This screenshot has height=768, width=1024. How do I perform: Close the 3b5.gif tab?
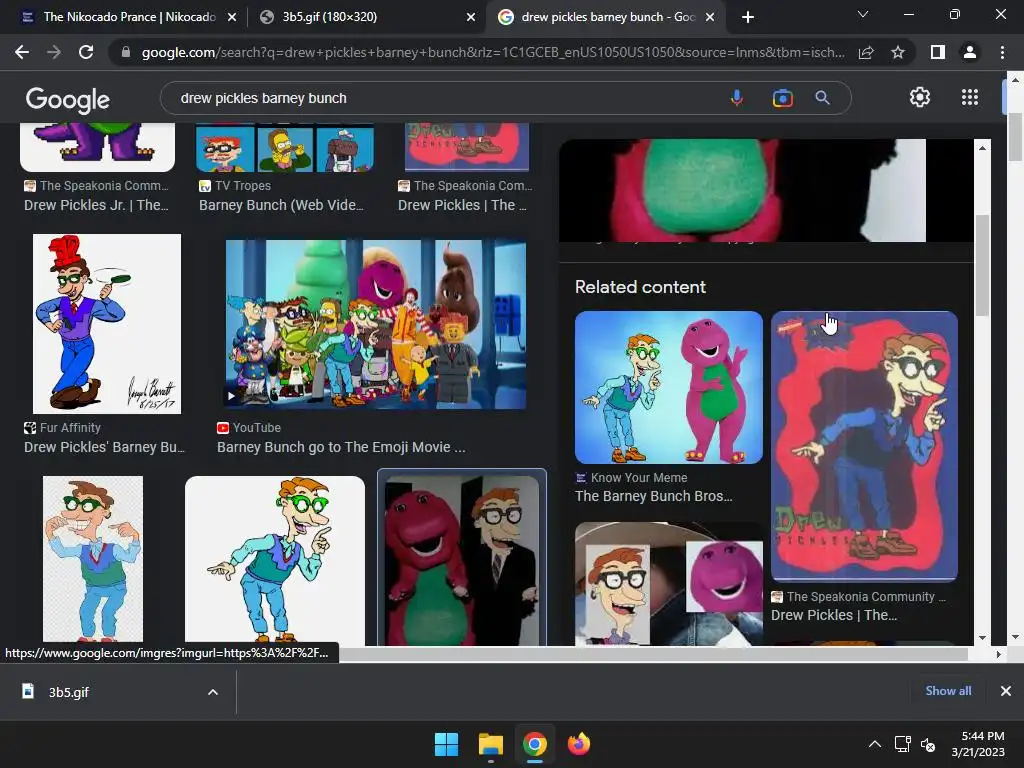click(471, 17)
